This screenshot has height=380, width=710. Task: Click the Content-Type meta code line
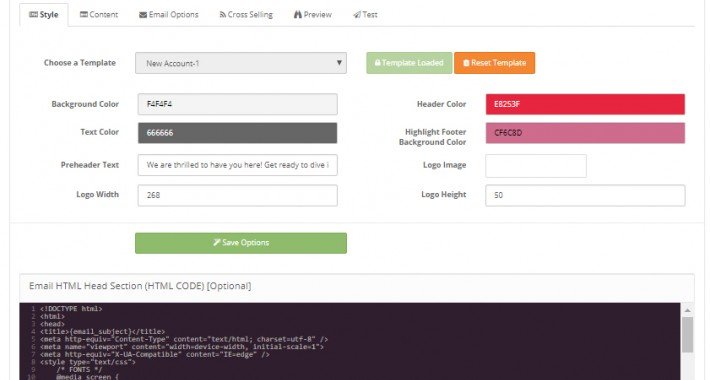tap(184, 339)
